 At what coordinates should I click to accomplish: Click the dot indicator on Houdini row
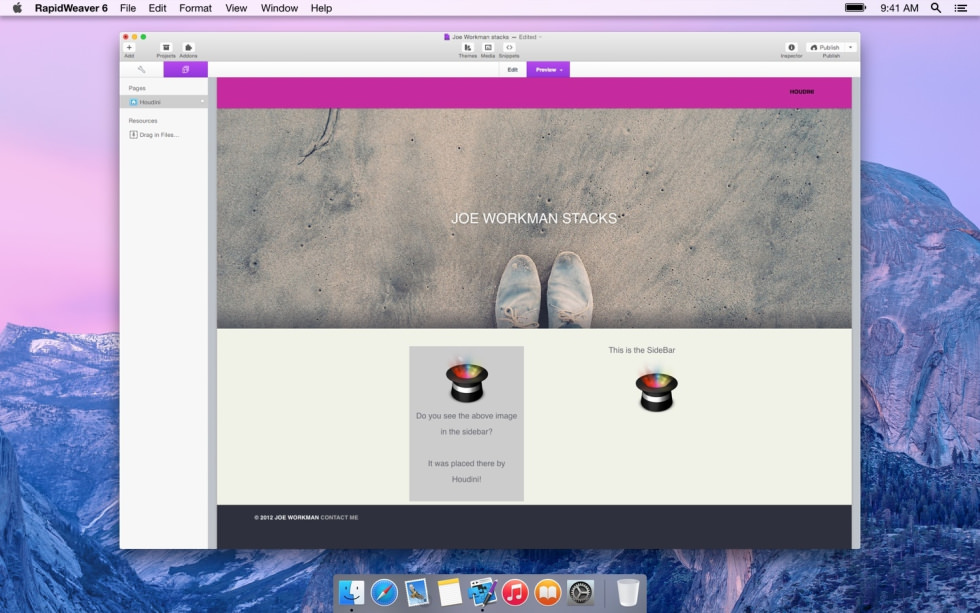pyautogui.click(x=202, y=102)
